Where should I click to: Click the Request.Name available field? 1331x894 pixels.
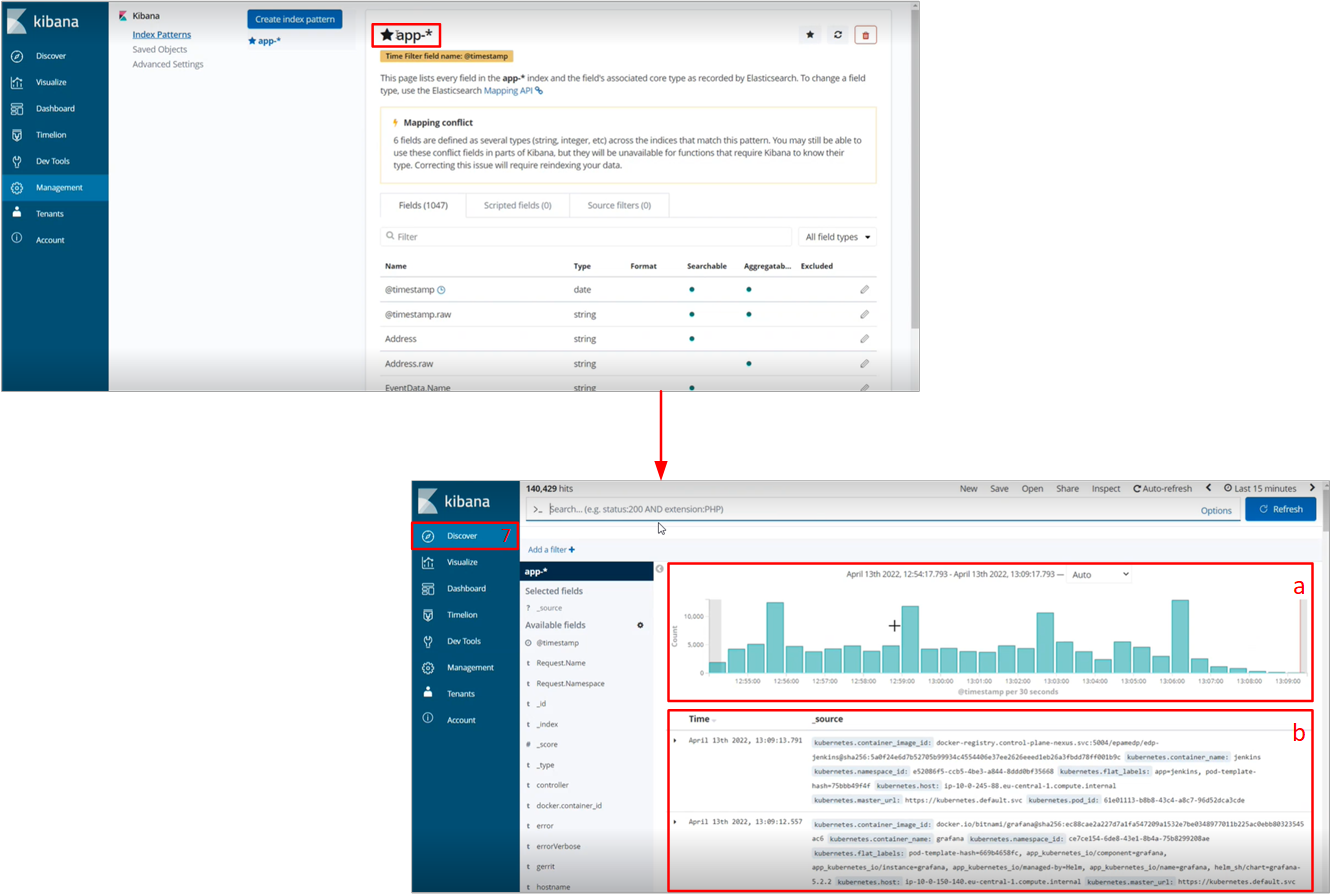[x=560, y=662]
